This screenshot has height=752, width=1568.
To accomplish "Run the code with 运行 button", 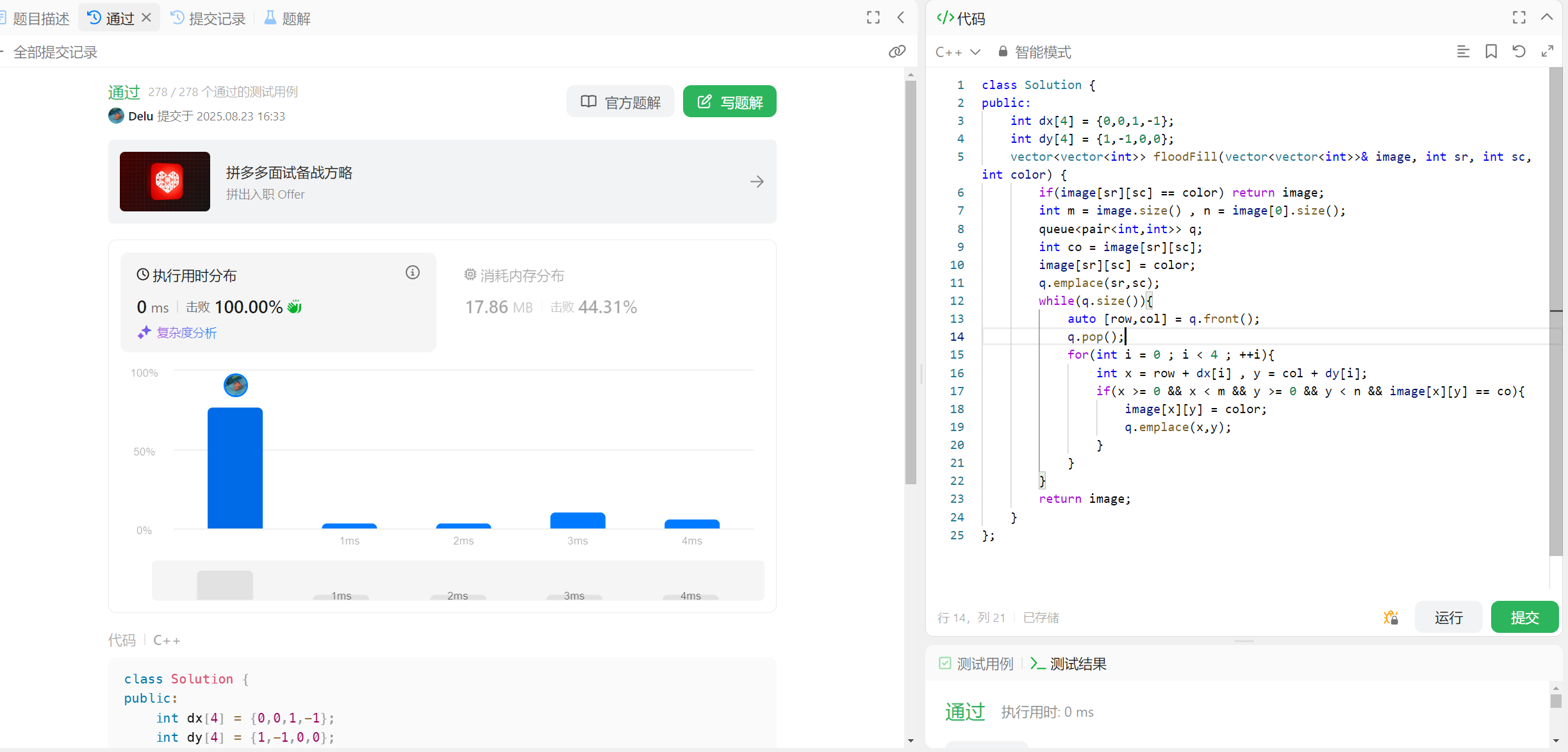I will click(1448, 617).
